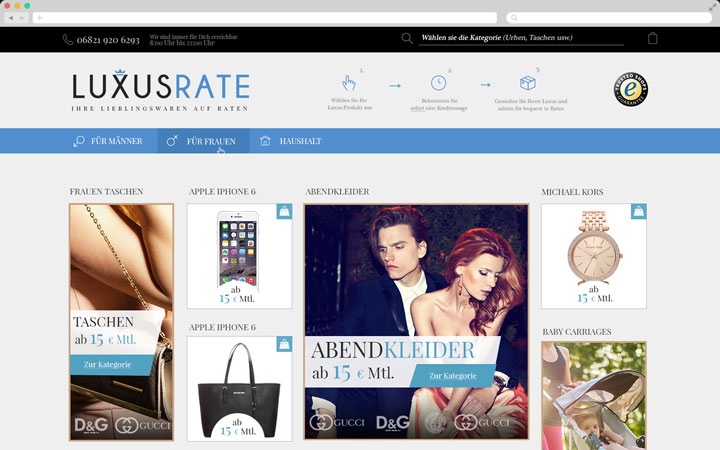Click the magnifier search icon in black bar
This screenshot has width=720, height=450.
coord(407,38)
